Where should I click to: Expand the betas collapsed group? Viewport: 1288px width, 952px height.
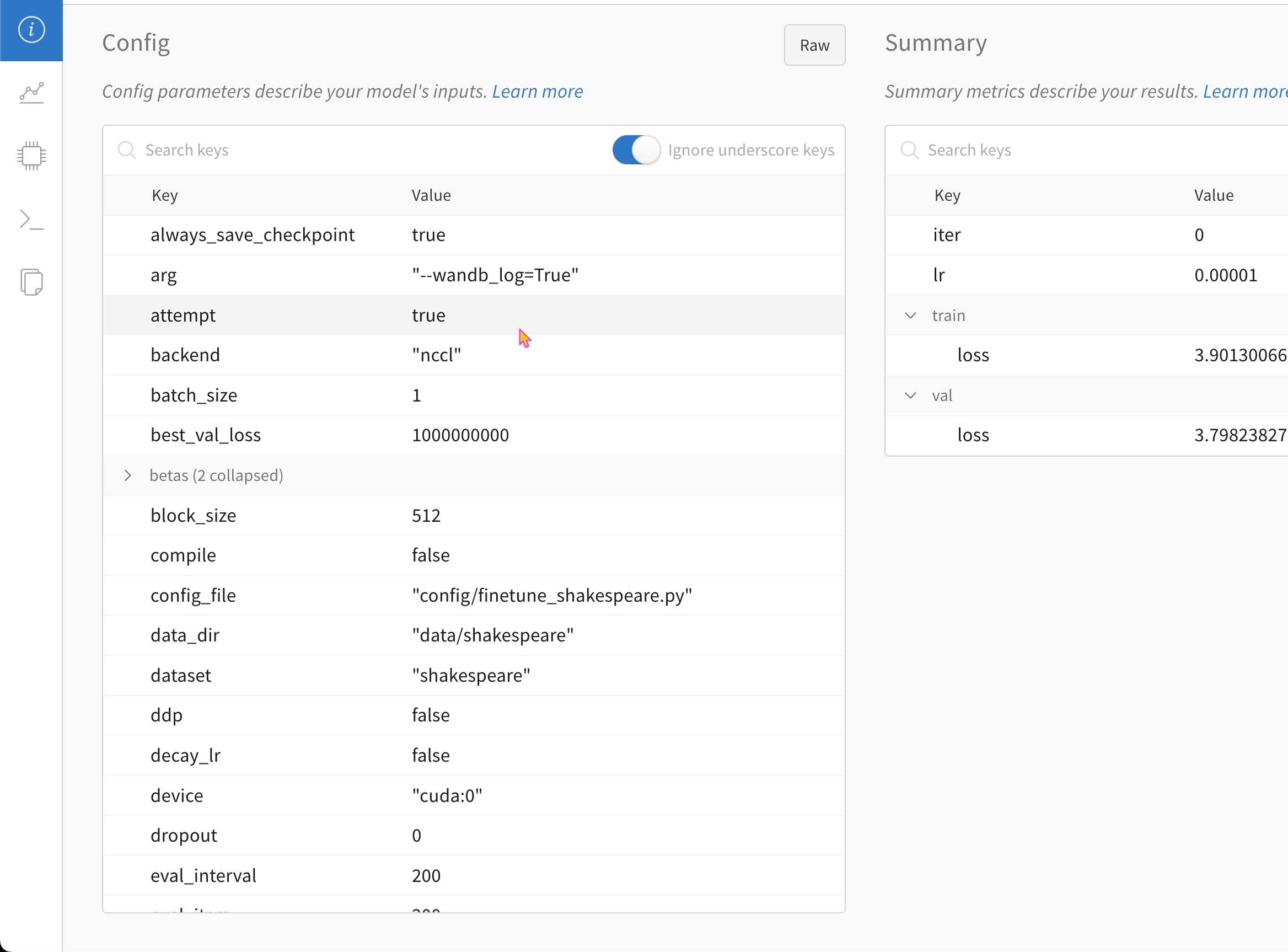128,475
